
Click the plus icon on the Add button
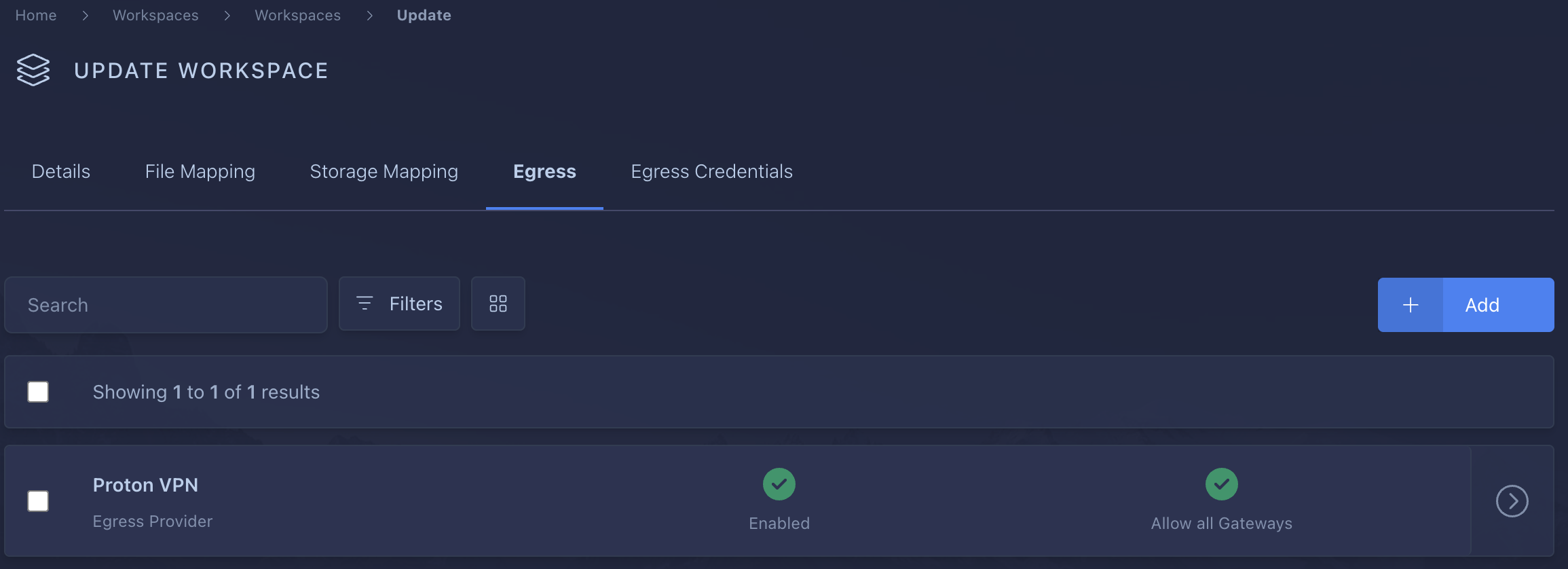pos(1411,305)
